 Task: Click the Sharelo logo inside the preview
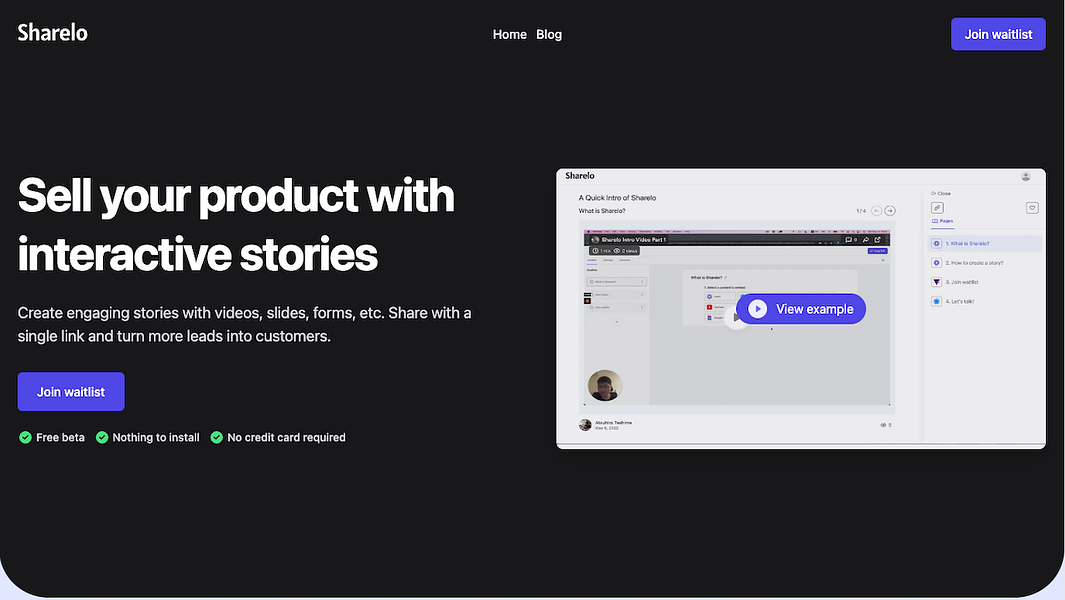point(580,176)
